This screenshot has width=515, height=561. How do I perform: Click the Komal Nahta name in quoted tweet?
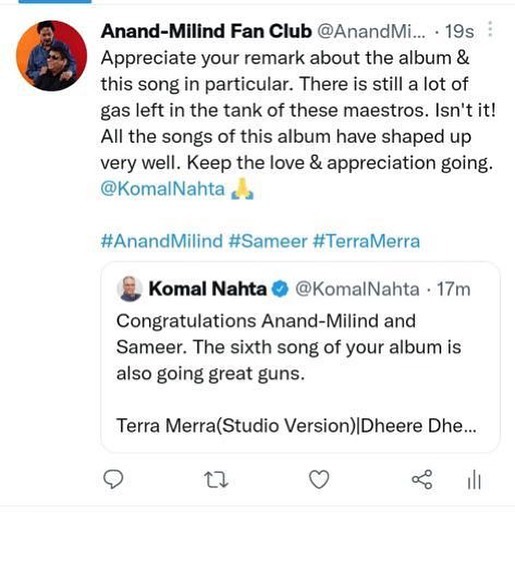coord(208,289)
